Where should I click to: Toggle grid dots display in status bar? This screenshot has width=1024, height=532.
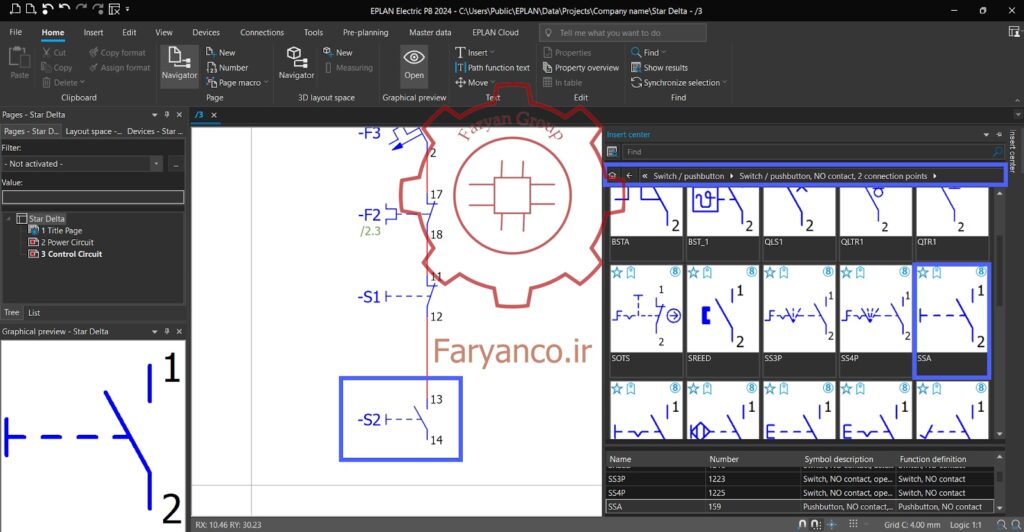click(853, 524)
